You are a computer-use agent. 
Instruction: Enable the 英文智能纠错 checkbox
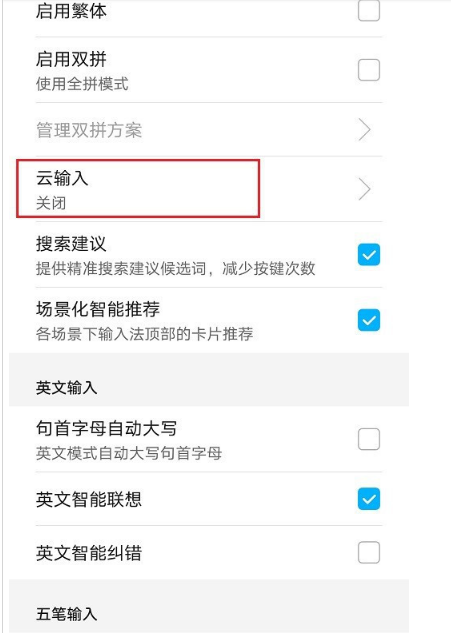pyautogui.click(x=369, y=552)
